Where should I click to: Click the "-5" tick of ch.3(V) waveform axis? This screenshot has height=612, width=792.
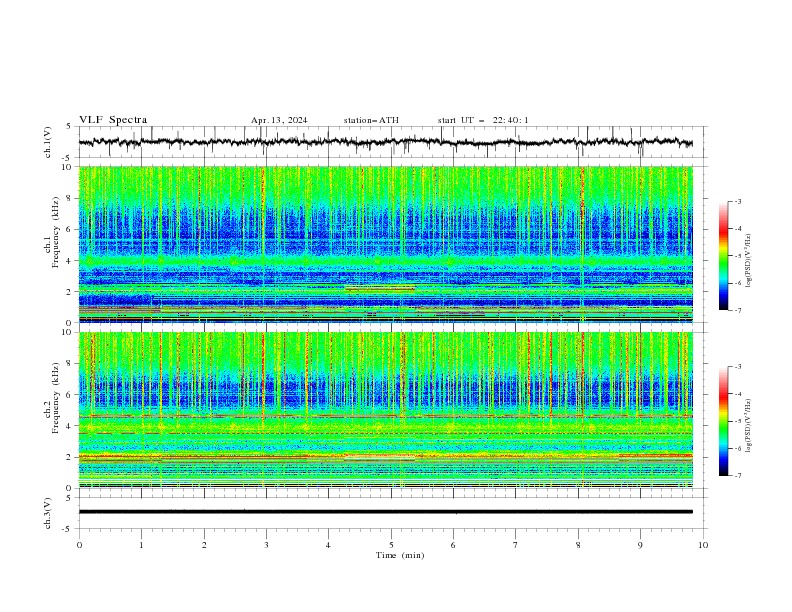click(67, 529)
